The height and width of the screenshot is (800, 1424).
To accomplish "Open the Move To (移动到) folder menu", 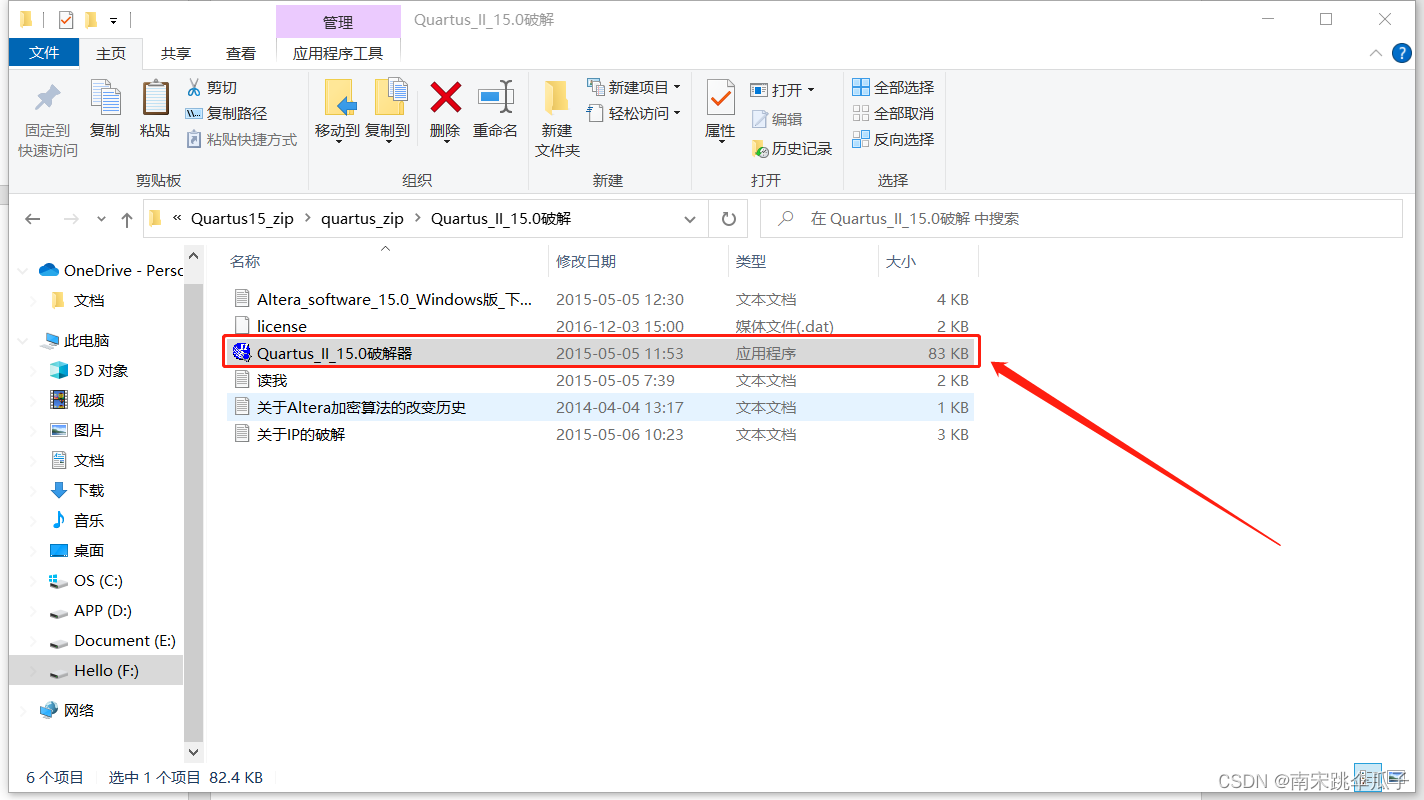I will (337, 110).
